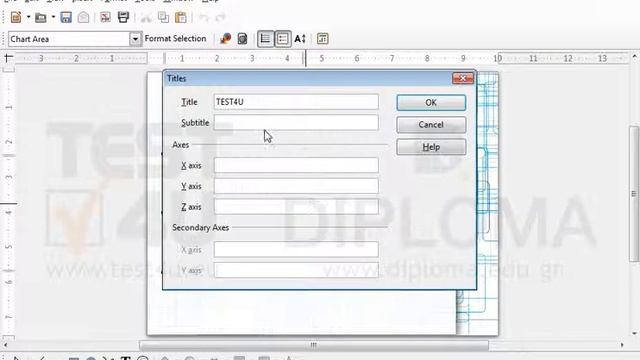Click the Document as E-mail icon
The width and height of the screenshot is (640, 360).
pos(83,17)
